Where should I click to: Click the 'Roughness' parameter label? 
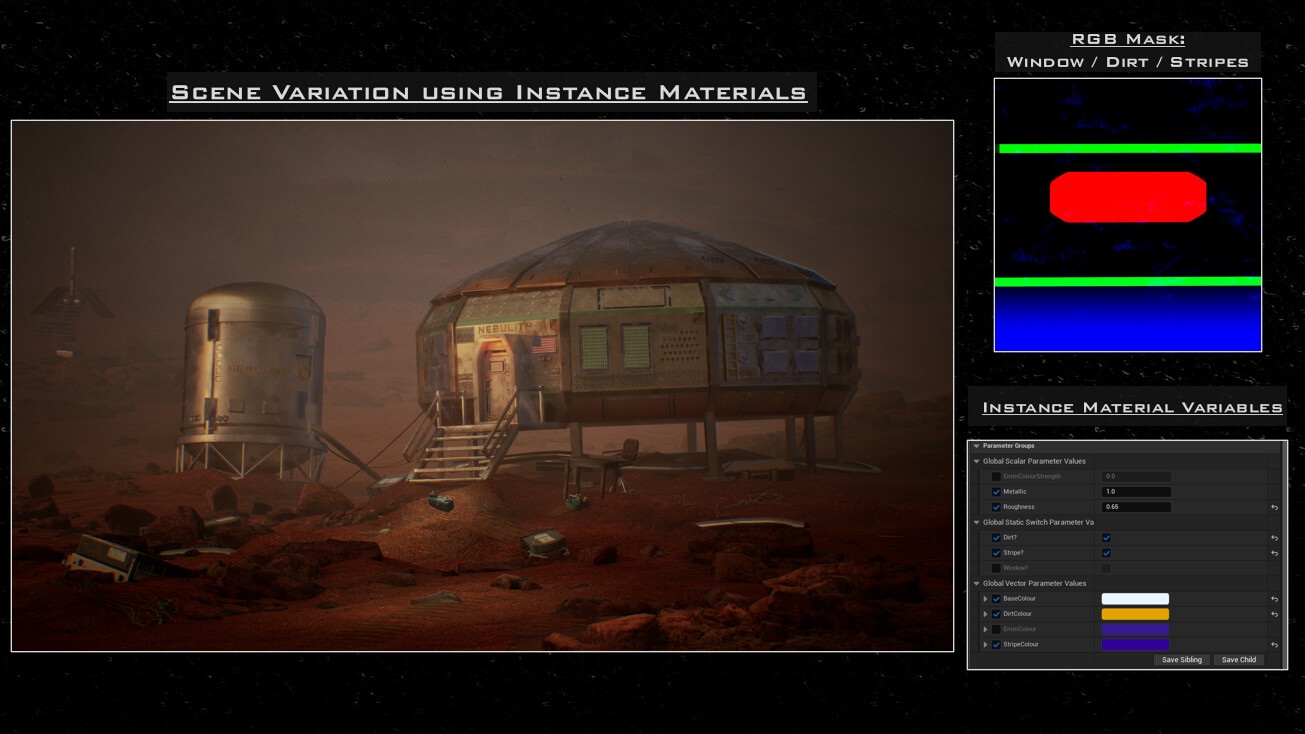click(x=1019, y=507)
